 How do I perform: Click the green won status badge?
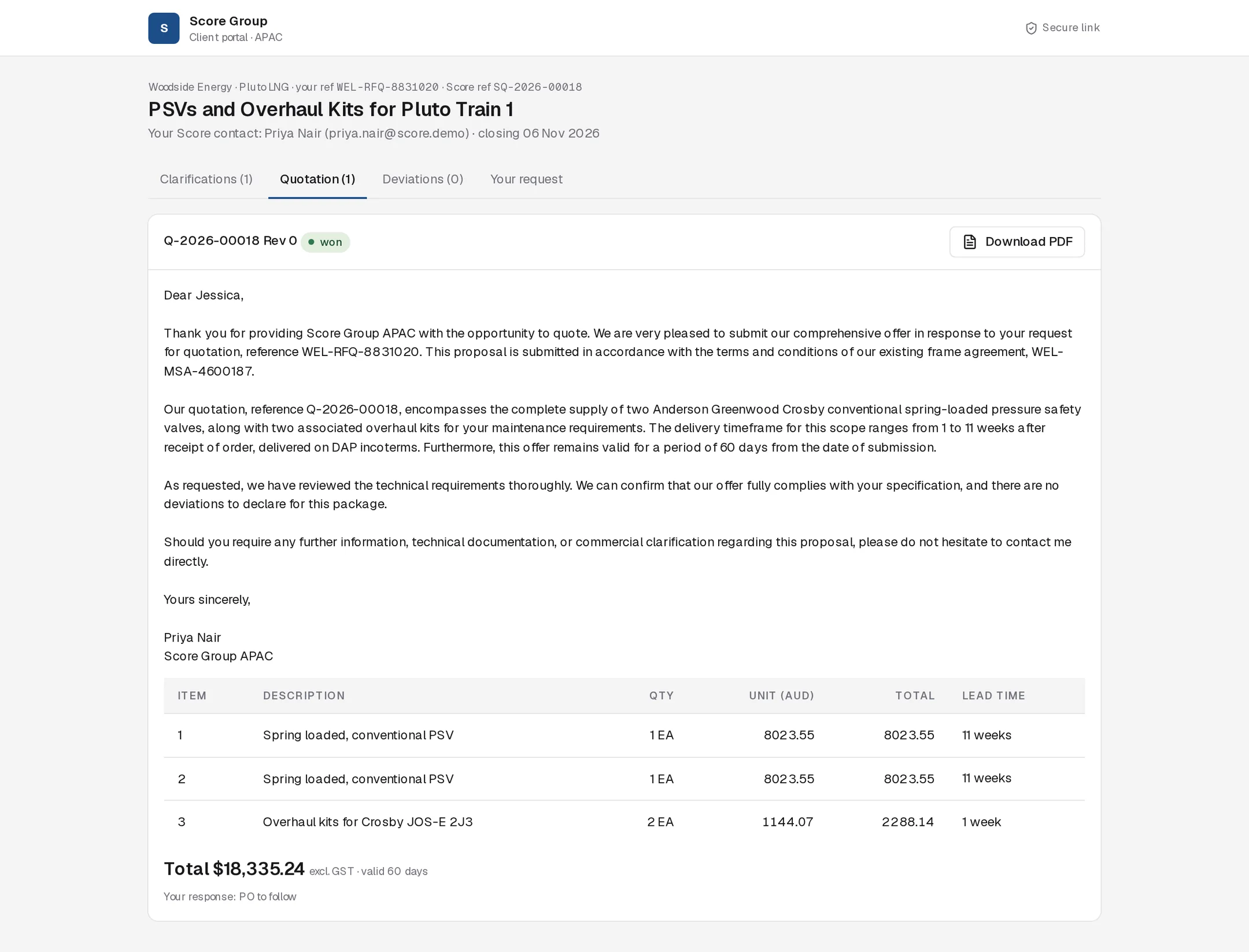tap(325, 242)
